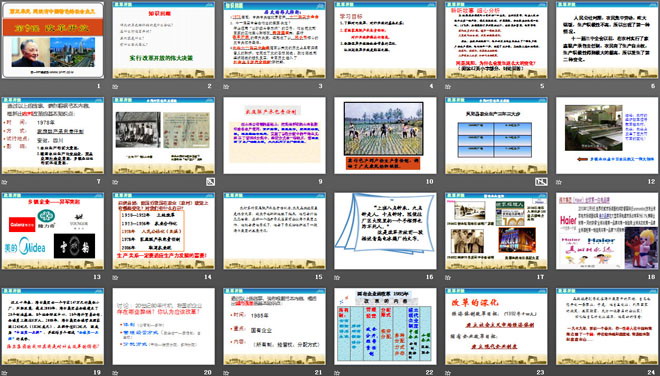This screenshot has width=660, height=376.
Task: Click the animation star under slide 17
Action: pos(448,277)
